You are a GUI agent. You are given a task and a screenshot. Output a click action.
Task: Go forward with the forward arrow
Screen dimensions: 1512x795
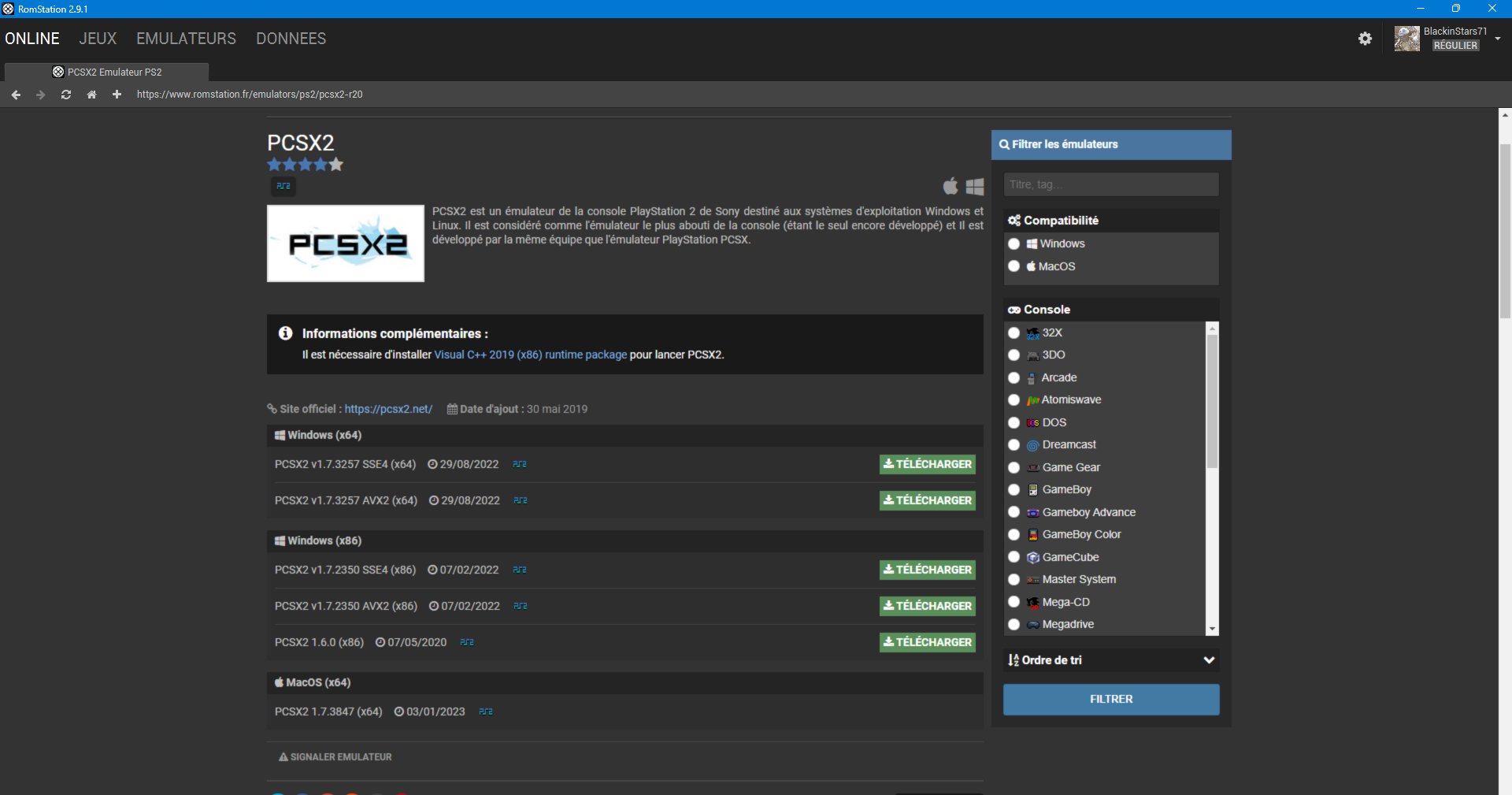coord(41,95)
